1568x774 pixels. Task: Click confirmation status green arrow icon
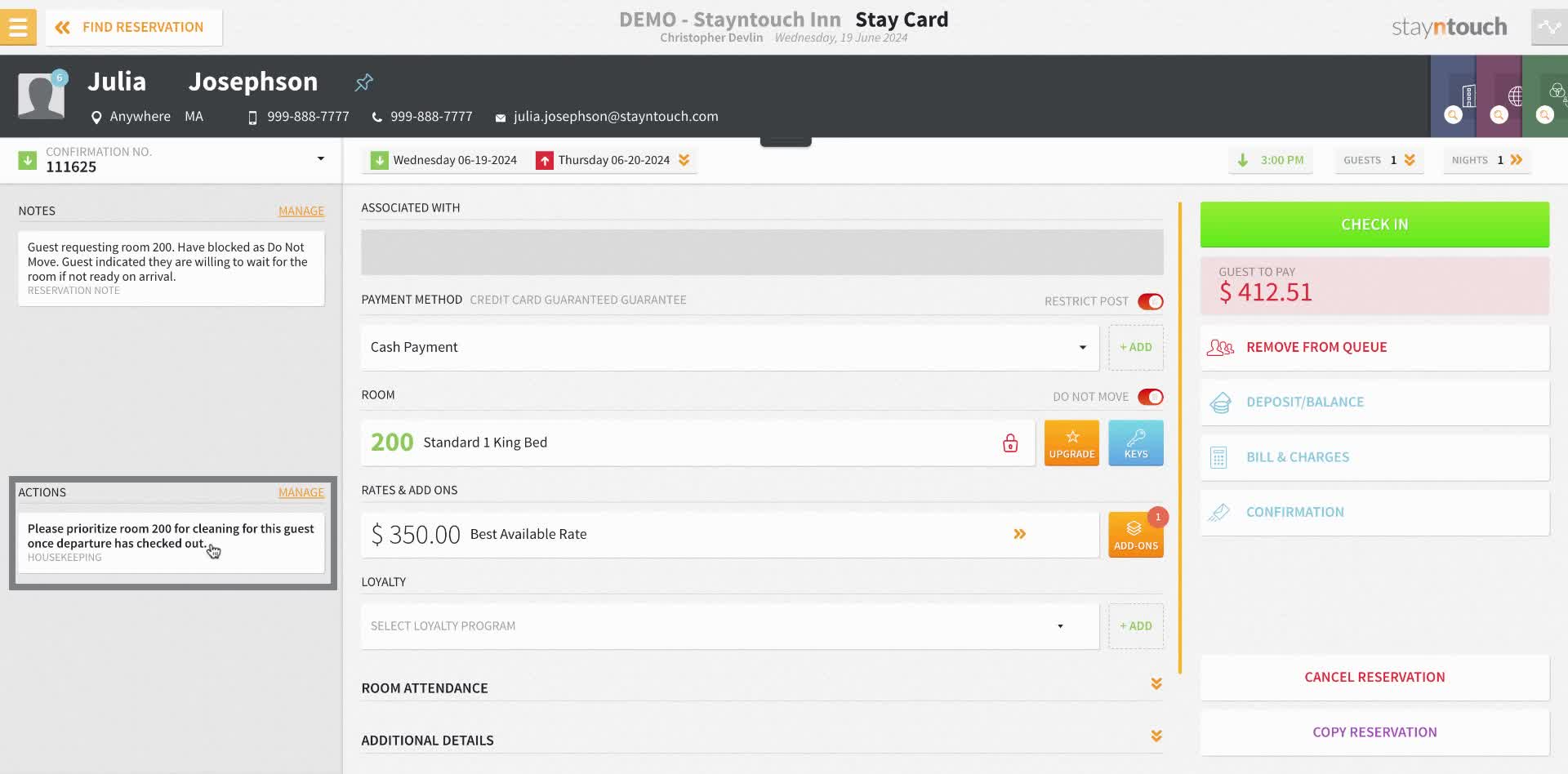[x=28, y=160]
